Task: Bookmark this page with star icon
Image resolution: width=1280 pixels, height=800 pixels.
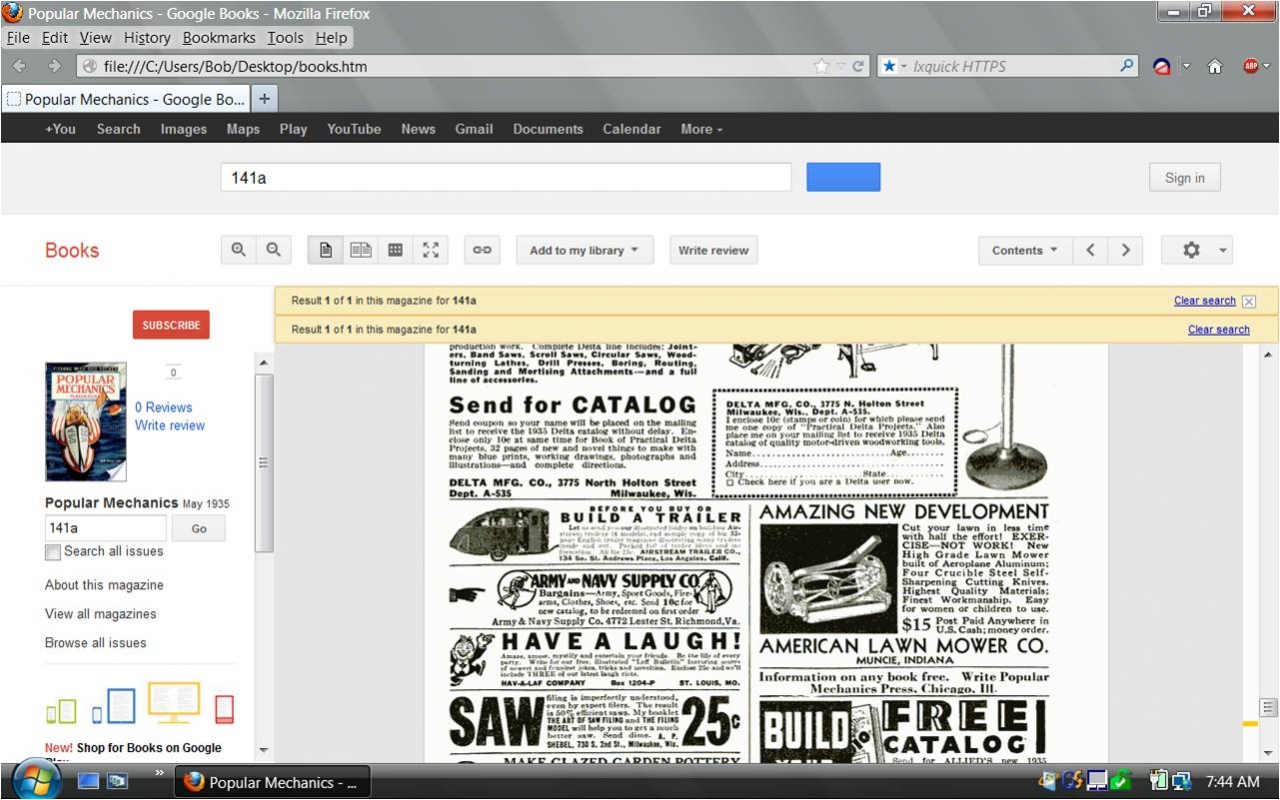Action: coord(822,67)
